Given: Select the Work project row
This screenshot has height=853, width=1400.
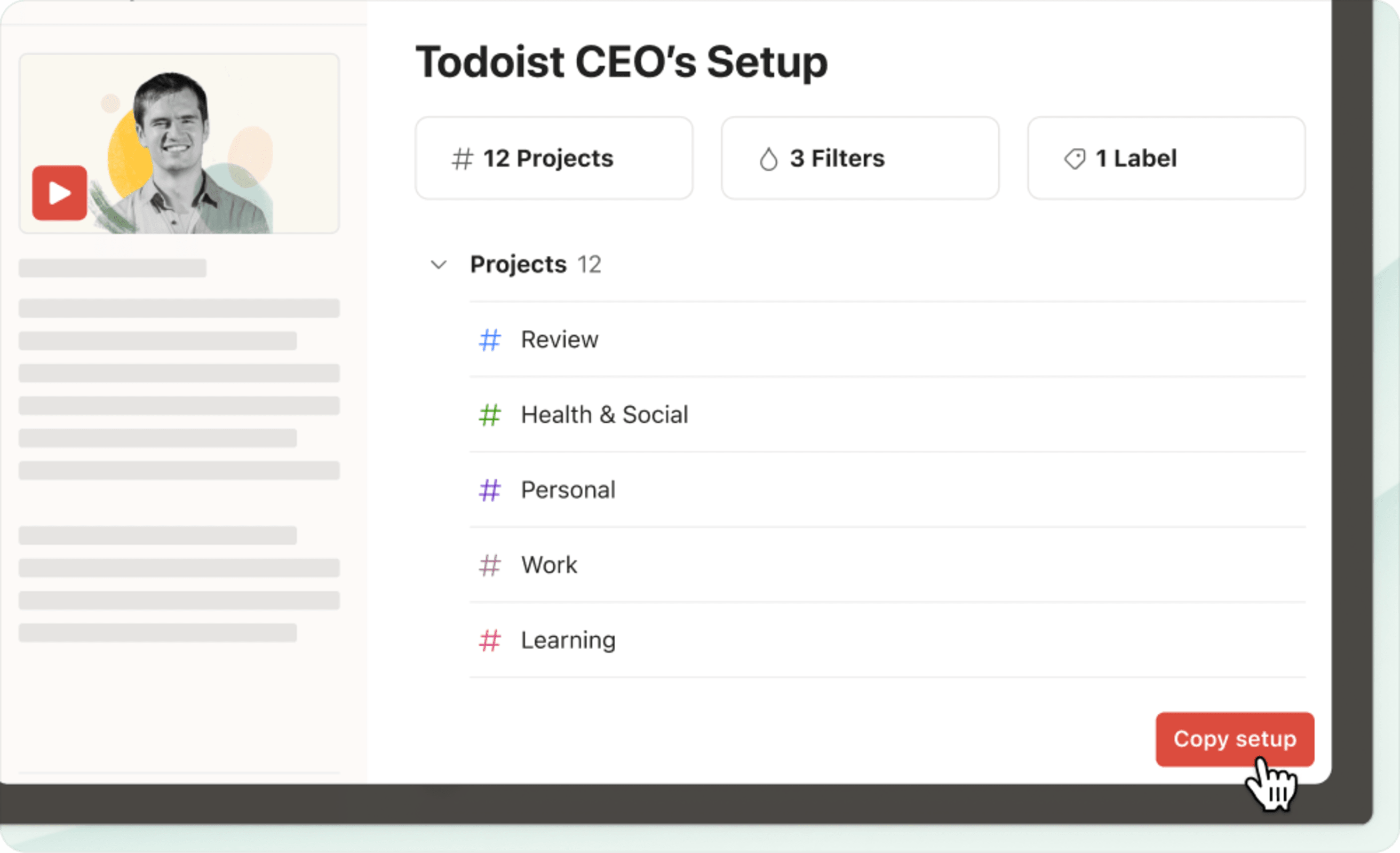Looking at the screenshot, I should coord(548,564).
